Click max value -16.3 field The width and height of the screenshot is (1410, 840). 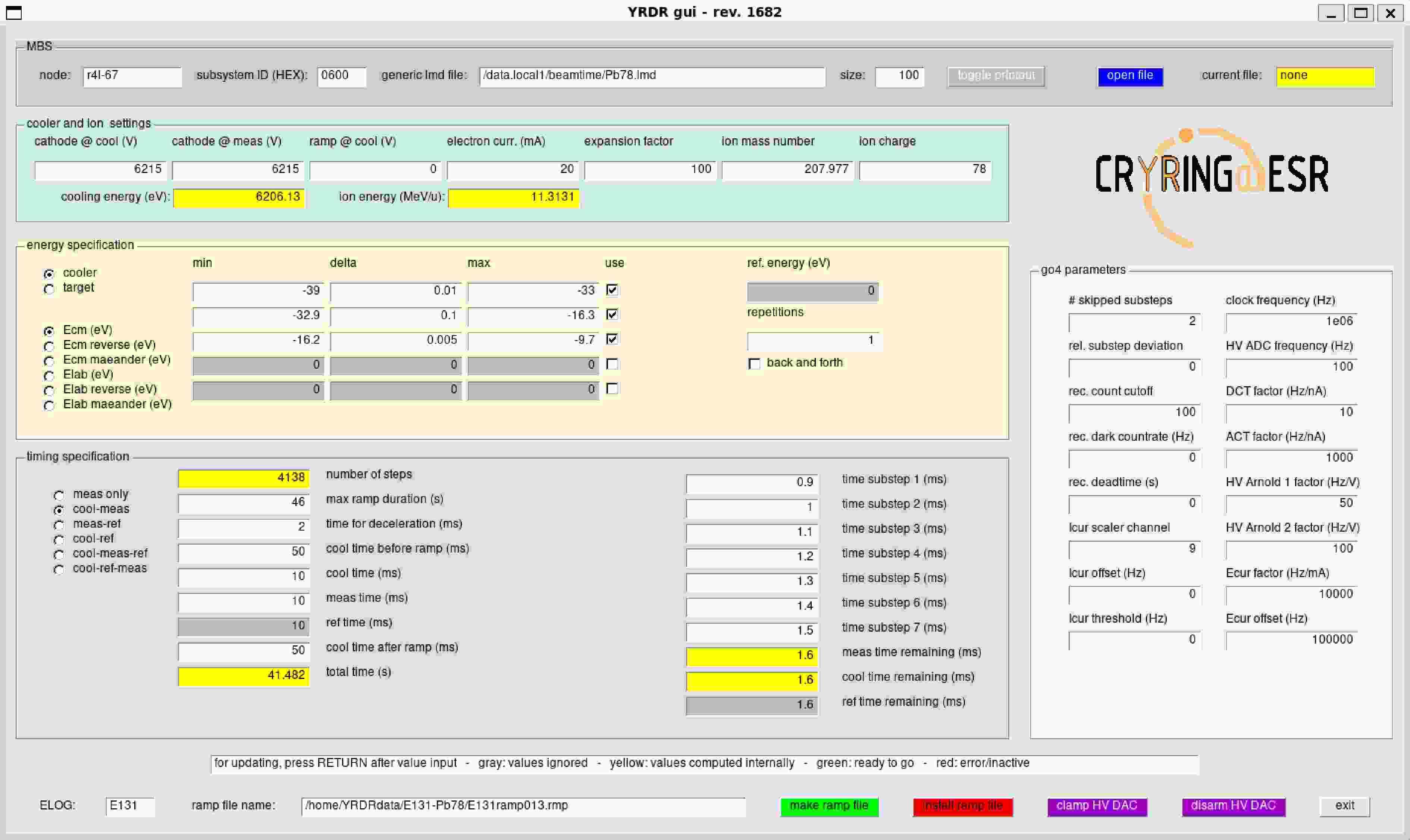533,317
